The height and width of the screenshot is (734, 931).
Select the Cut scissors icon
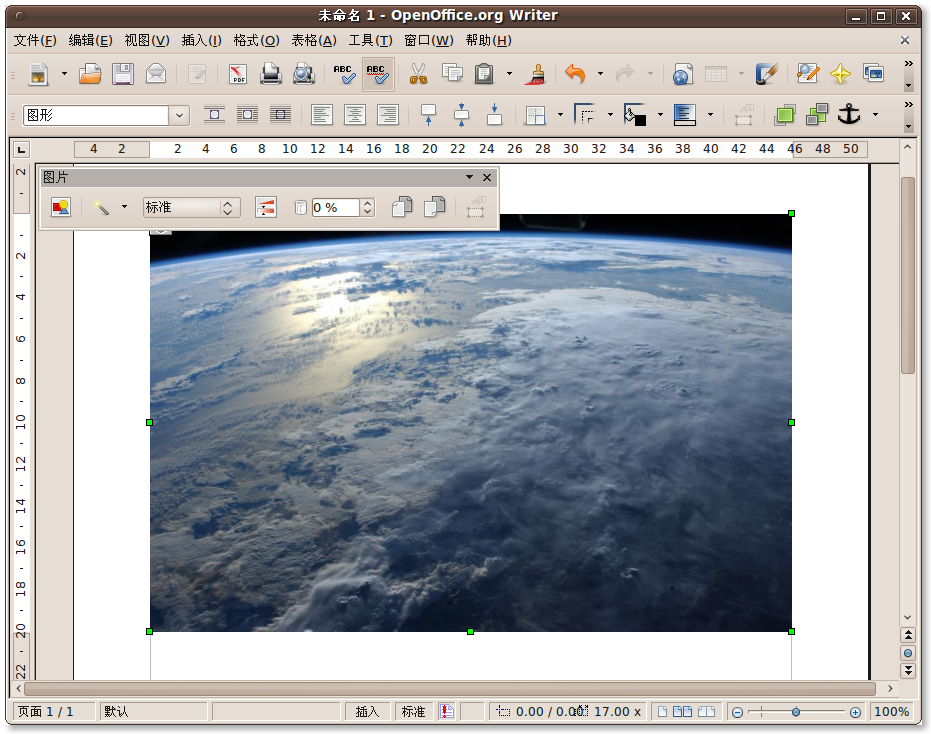[x=418, y=74]
